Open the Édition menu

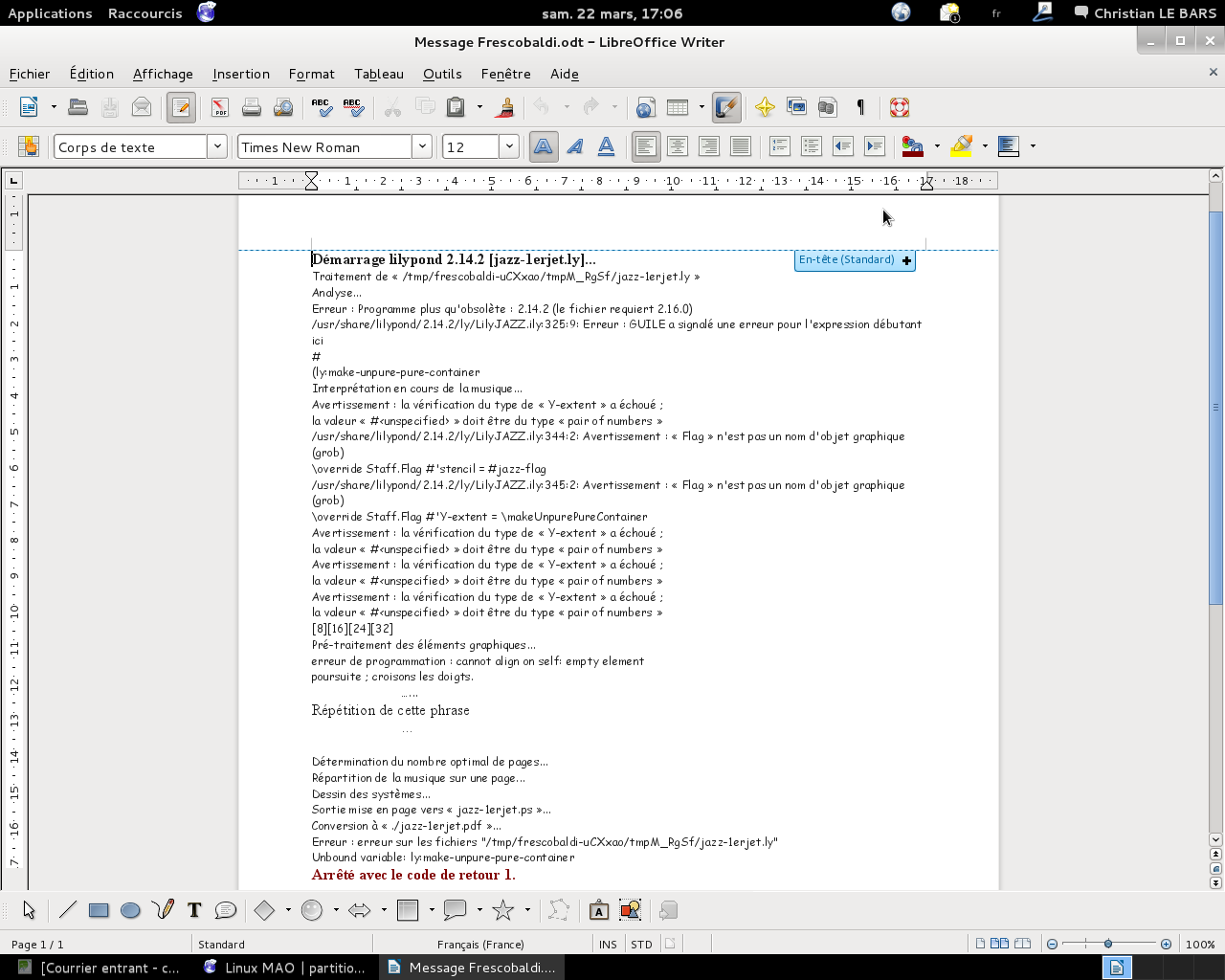click(x=92, y=74)
